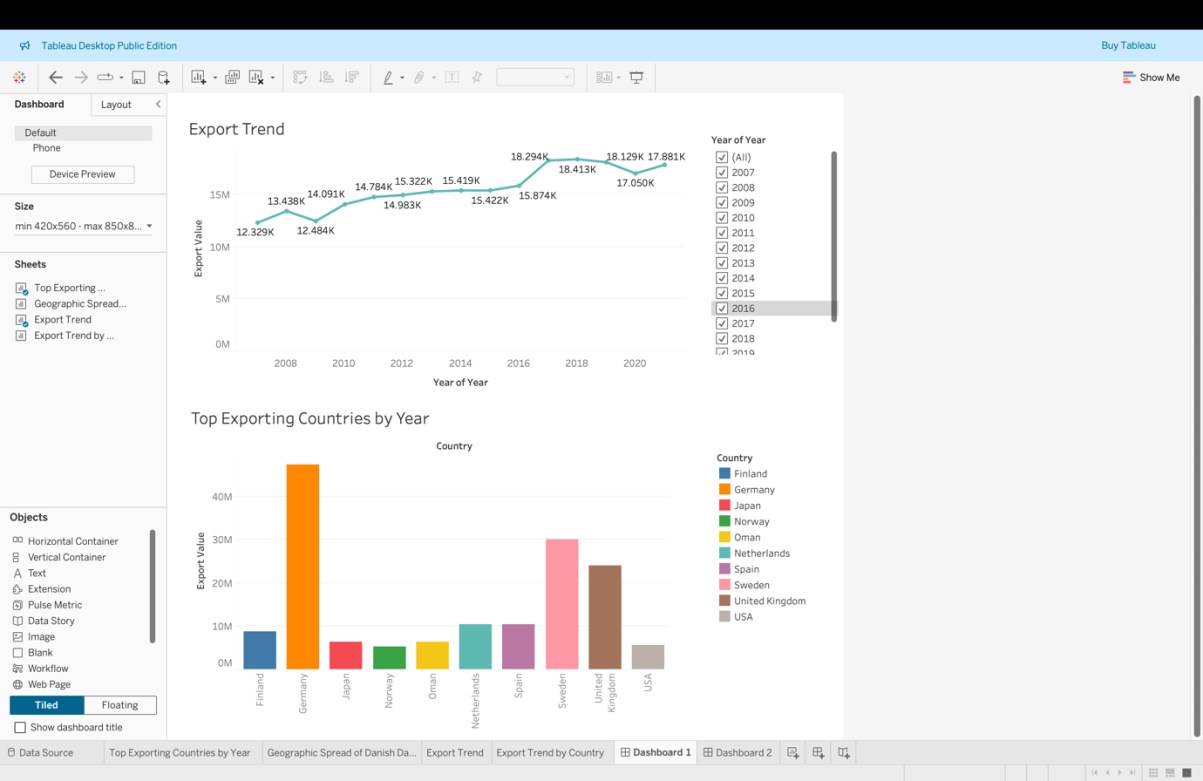Click the Presentation Mode icon
The image size is (1203, 781).
pyautogui.click(x=636, y=77)
